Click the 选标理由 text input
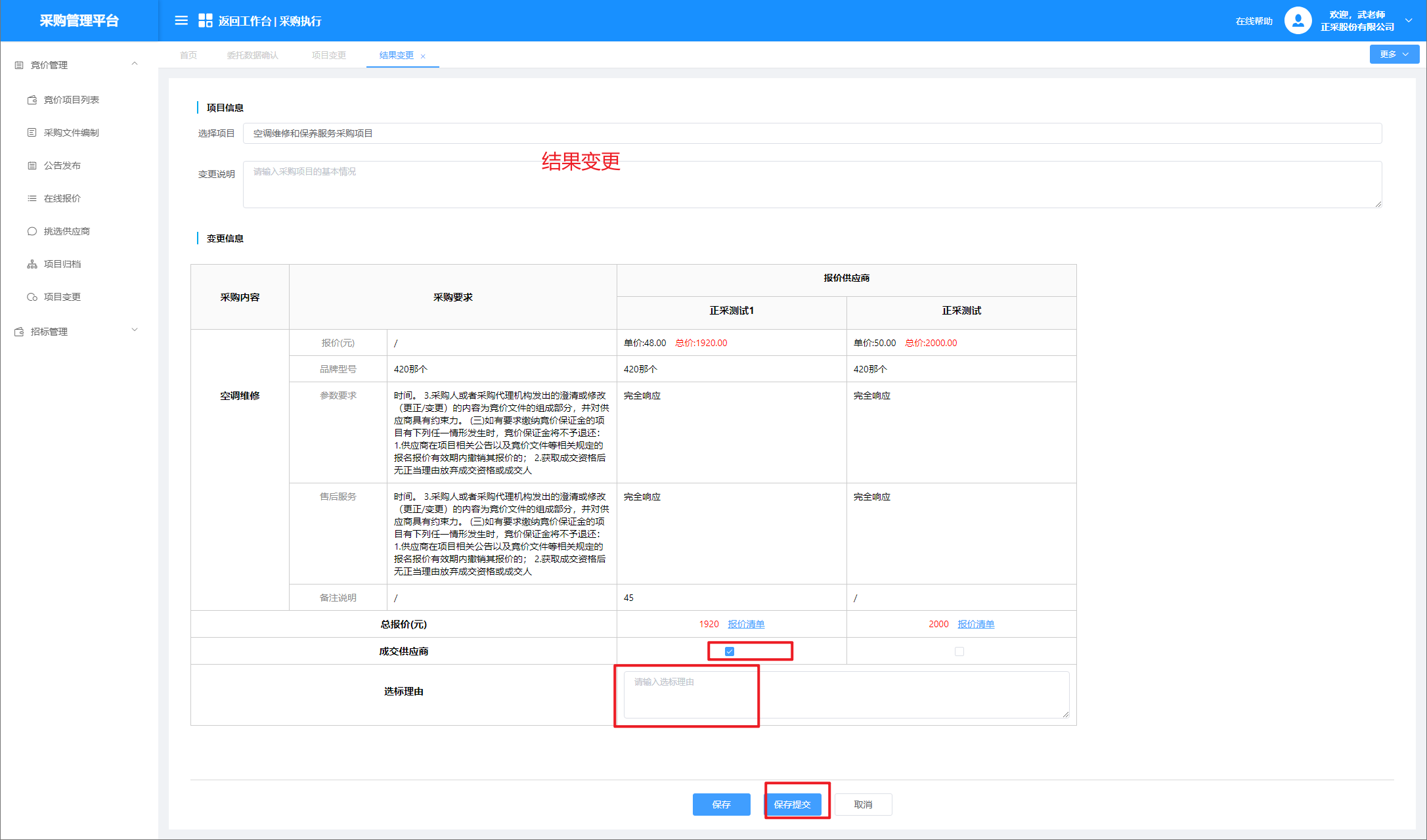This screenshot has height=840, width=1427. pos(846,694)
